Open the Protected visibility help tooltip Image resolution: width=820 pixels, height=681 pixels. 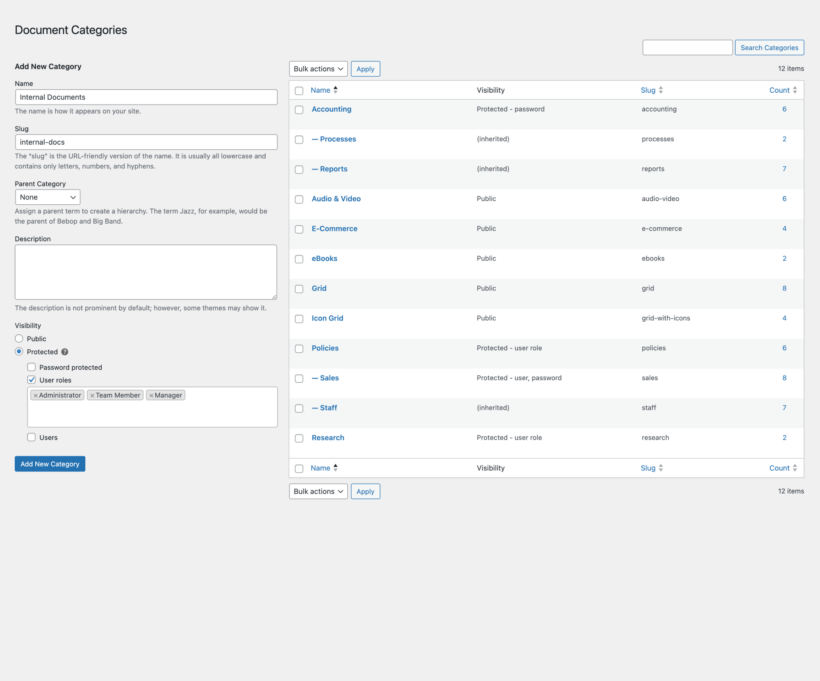(65, 351)
